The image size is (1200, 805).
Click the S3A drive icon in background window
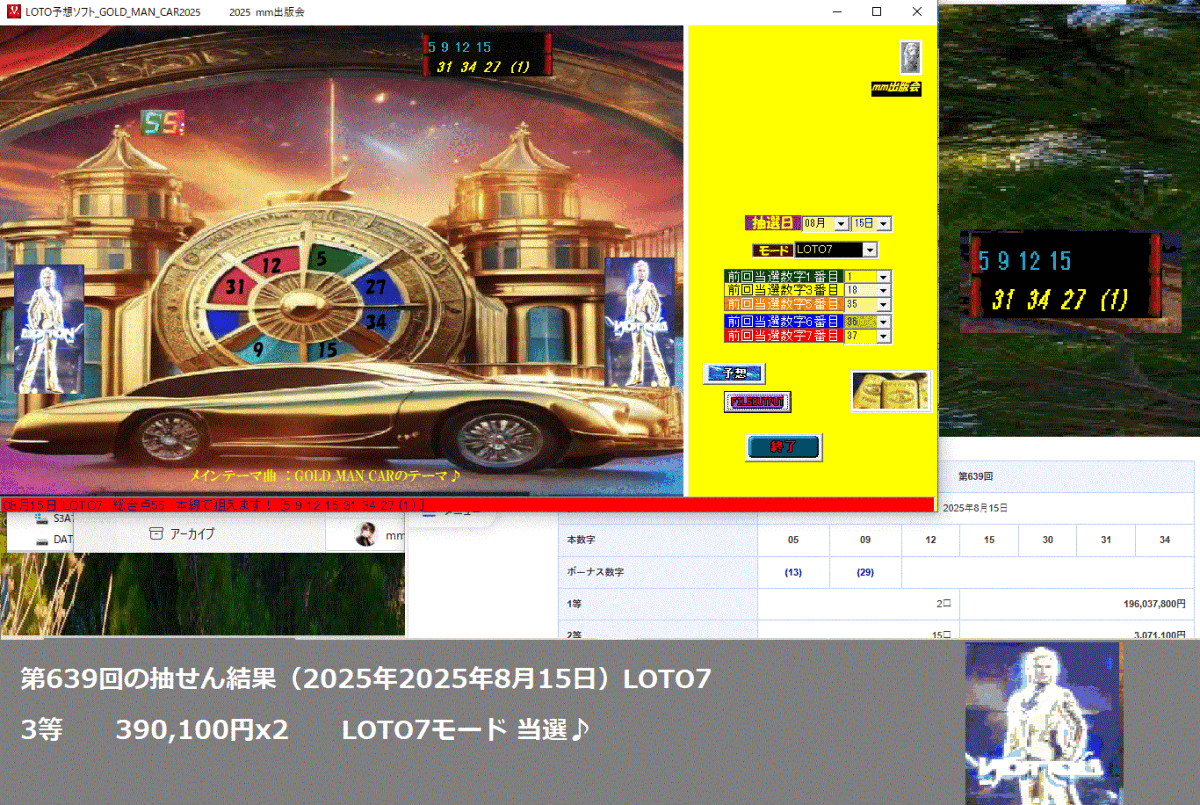click(x=42, y=519)
